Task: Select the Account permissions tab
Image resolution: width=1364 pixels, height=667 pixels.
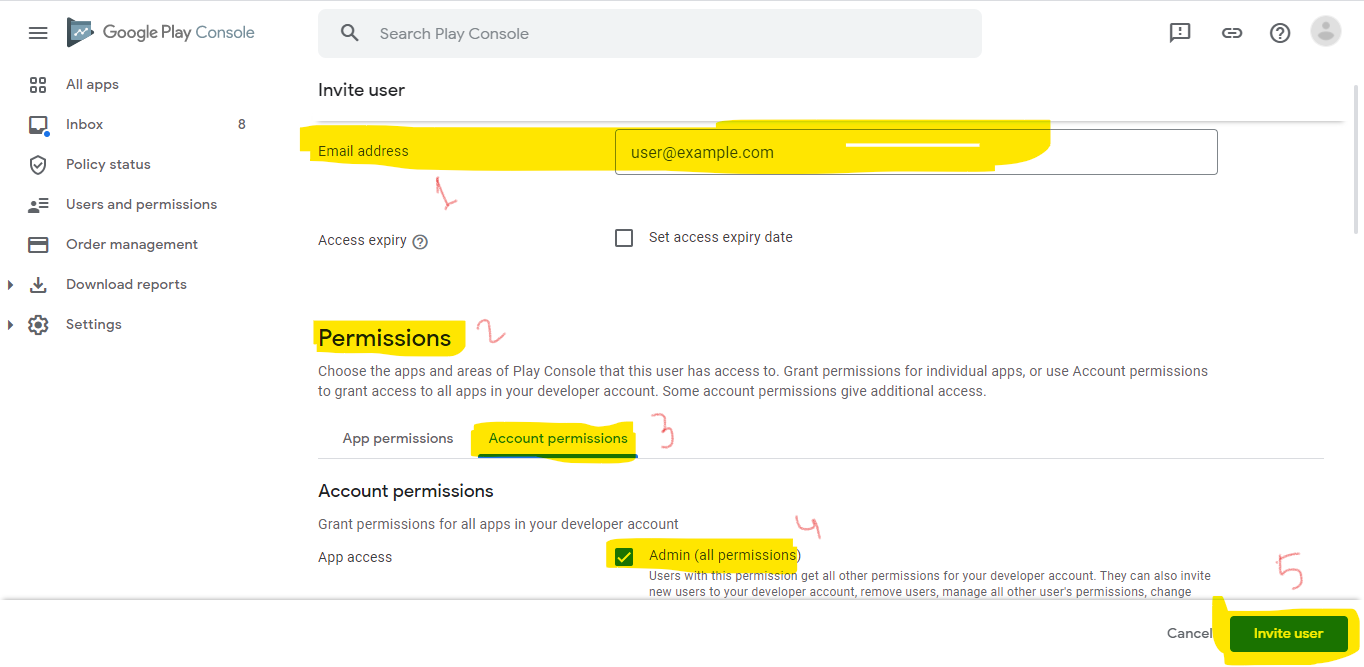Action: 558,438
